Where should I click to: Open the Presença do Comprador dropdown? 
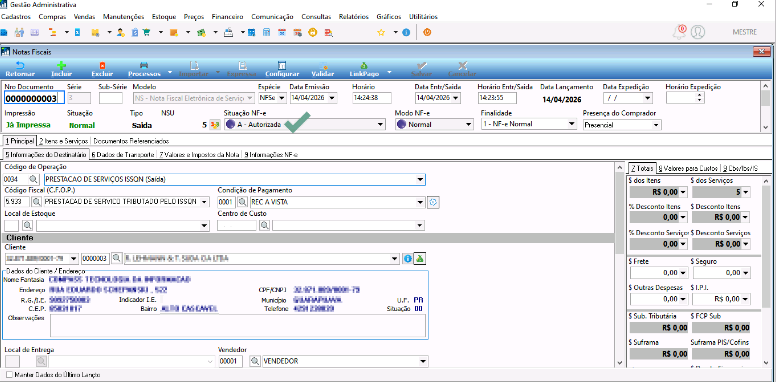click(656, 125)
